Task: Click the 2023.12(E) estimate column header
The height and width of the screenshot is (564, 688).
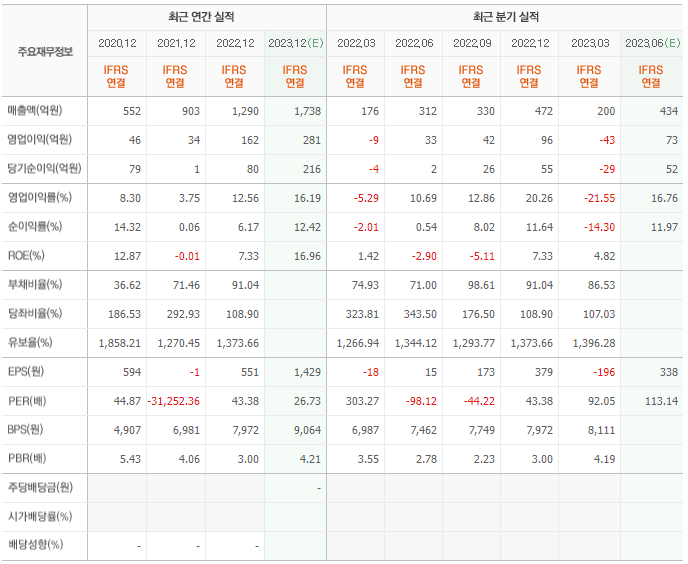Action: pyautogui.click(x=296, y=43)
